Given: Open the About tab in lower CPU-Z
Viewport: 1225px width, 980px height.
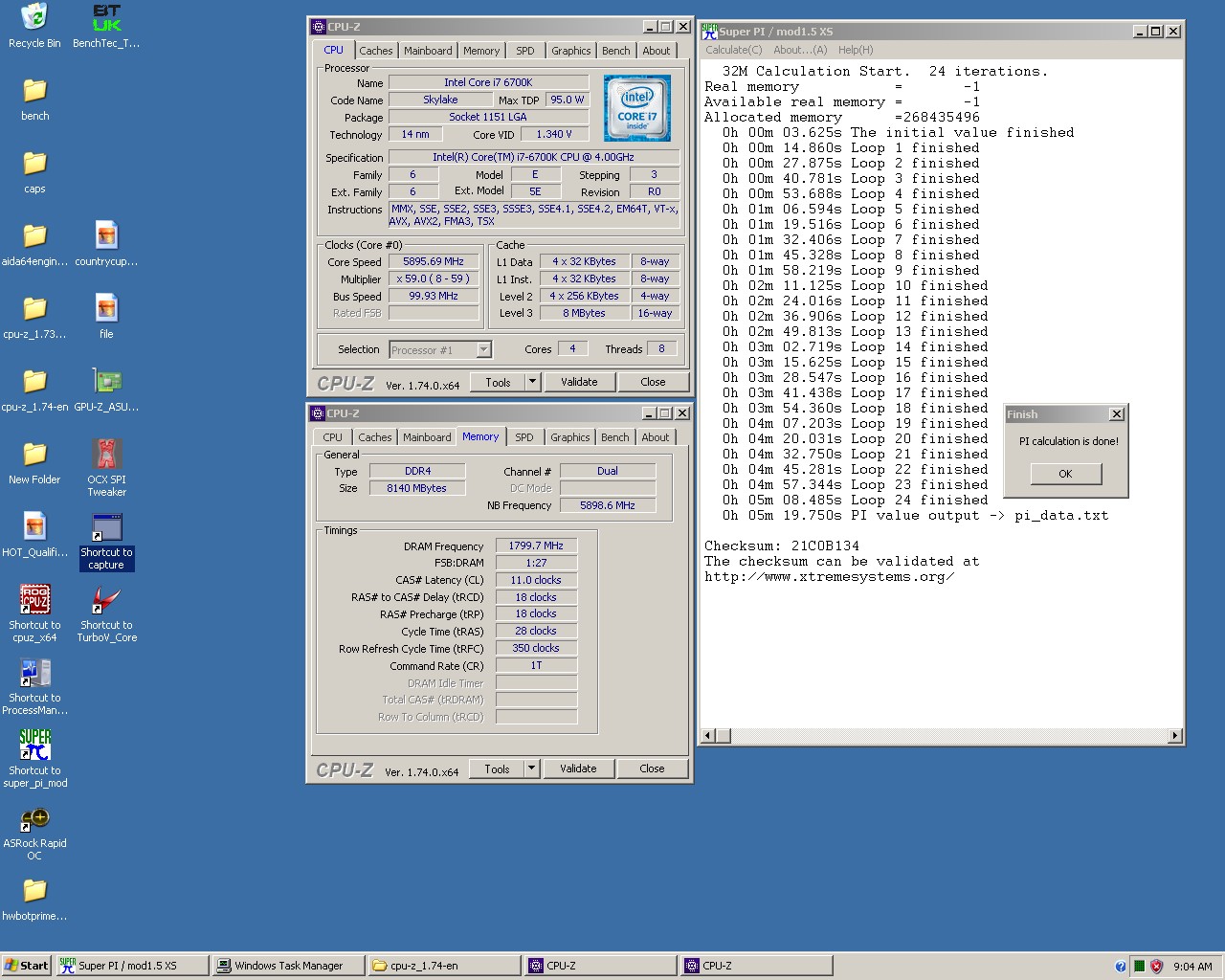Looking at the screenshot, I should (656, 437).
